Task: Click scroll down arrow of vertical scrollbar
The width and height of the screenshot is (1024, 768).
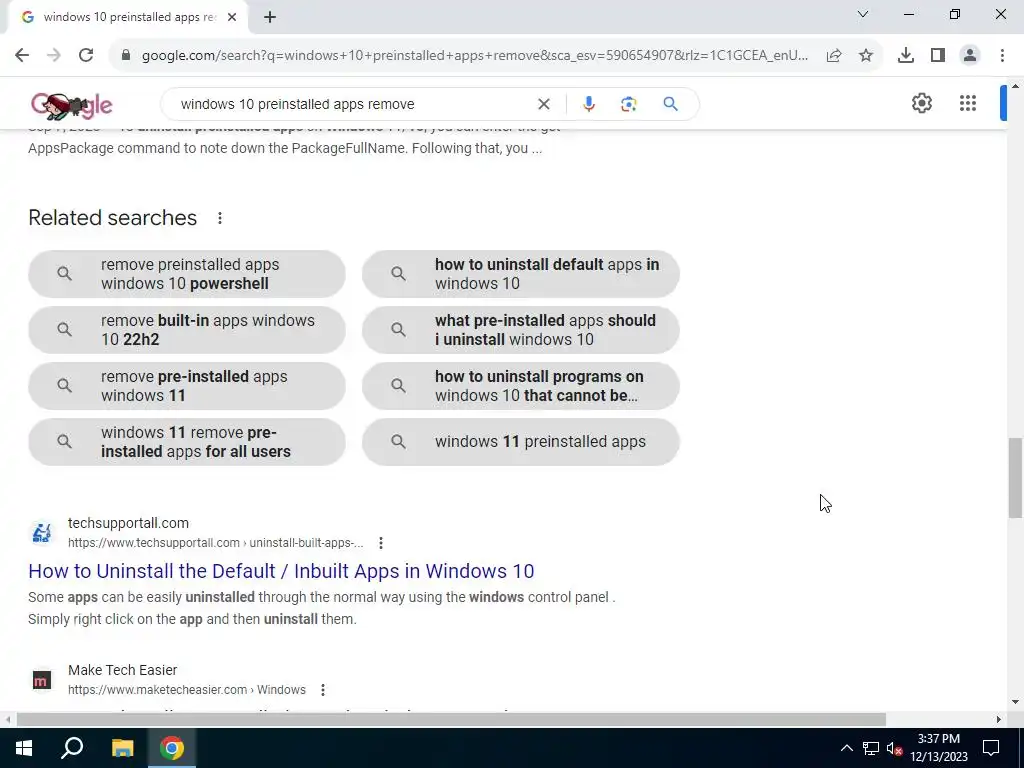Action: 1015,702
